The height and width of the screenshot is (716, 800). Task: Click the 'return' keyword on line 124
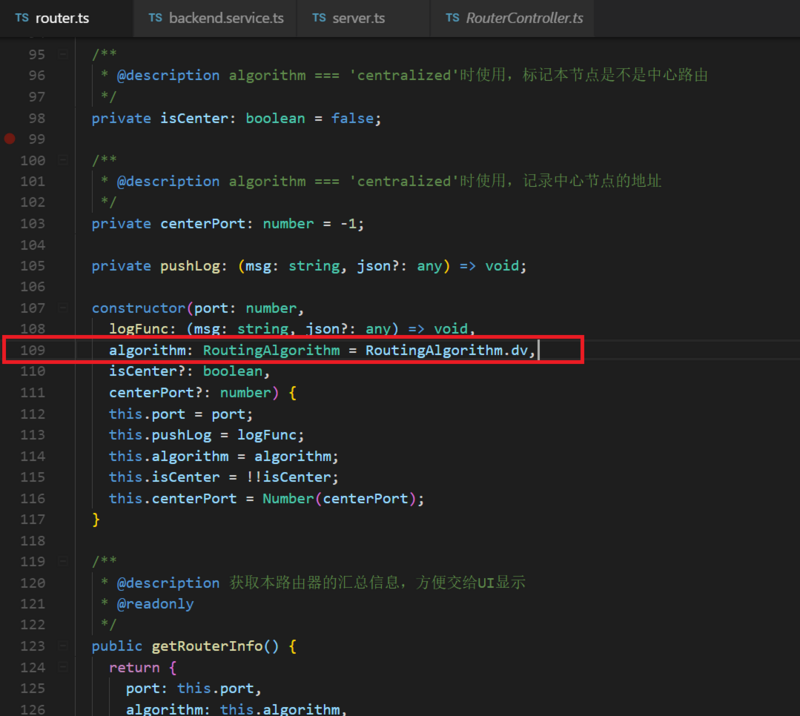point(134,668)
